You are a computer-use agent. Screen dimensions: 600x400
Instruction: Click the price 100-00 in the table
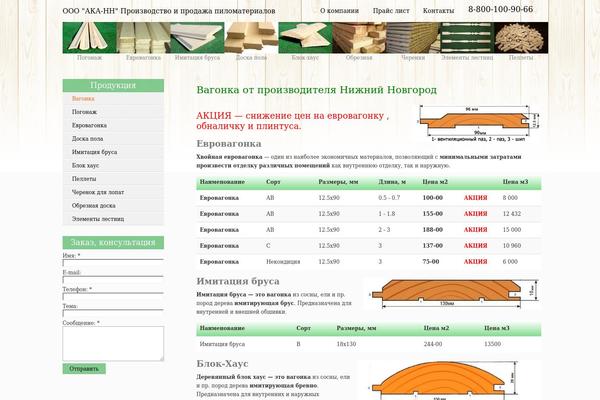click(x=433, y=198)
